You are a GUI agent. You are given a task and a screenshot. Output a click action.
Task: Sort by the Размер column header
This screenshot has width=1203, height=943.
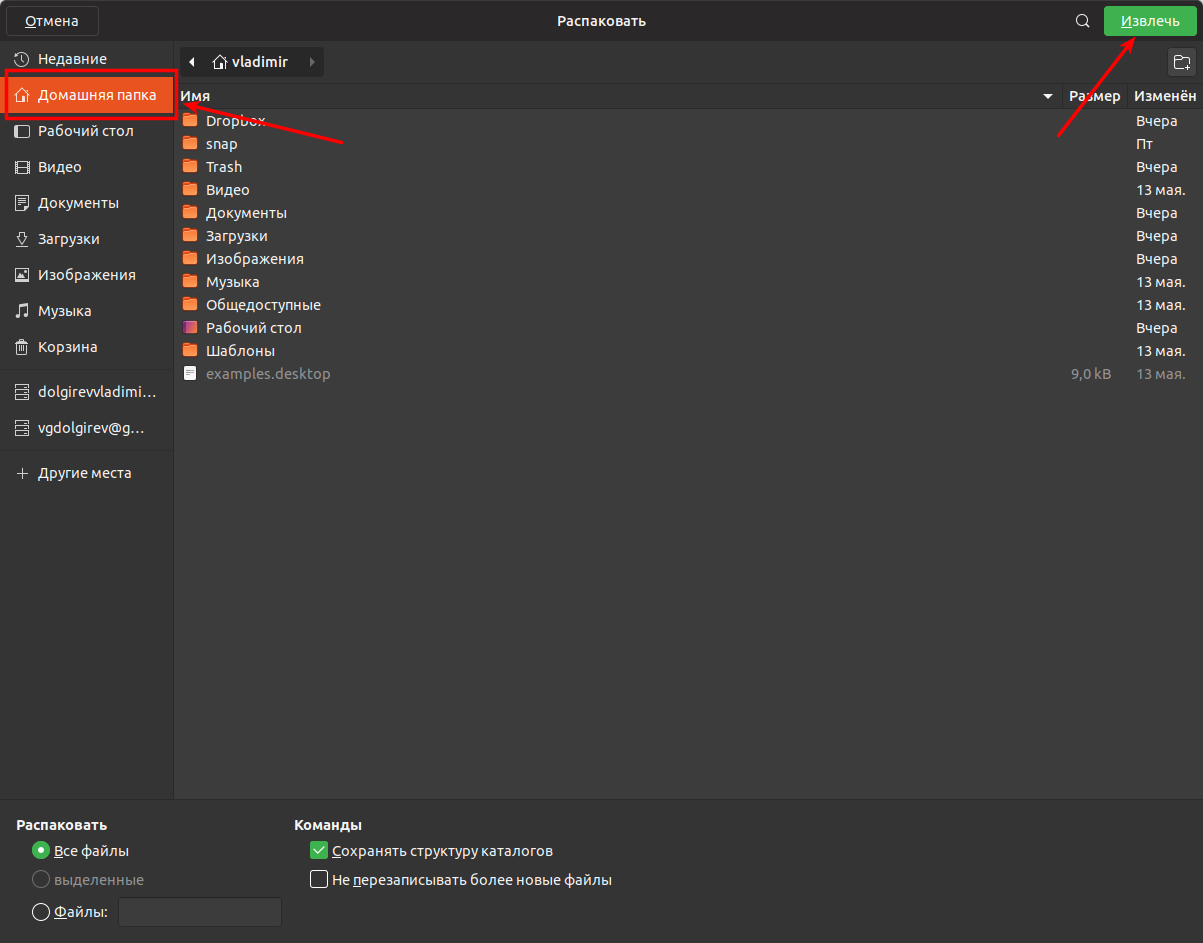point(1095,96)
